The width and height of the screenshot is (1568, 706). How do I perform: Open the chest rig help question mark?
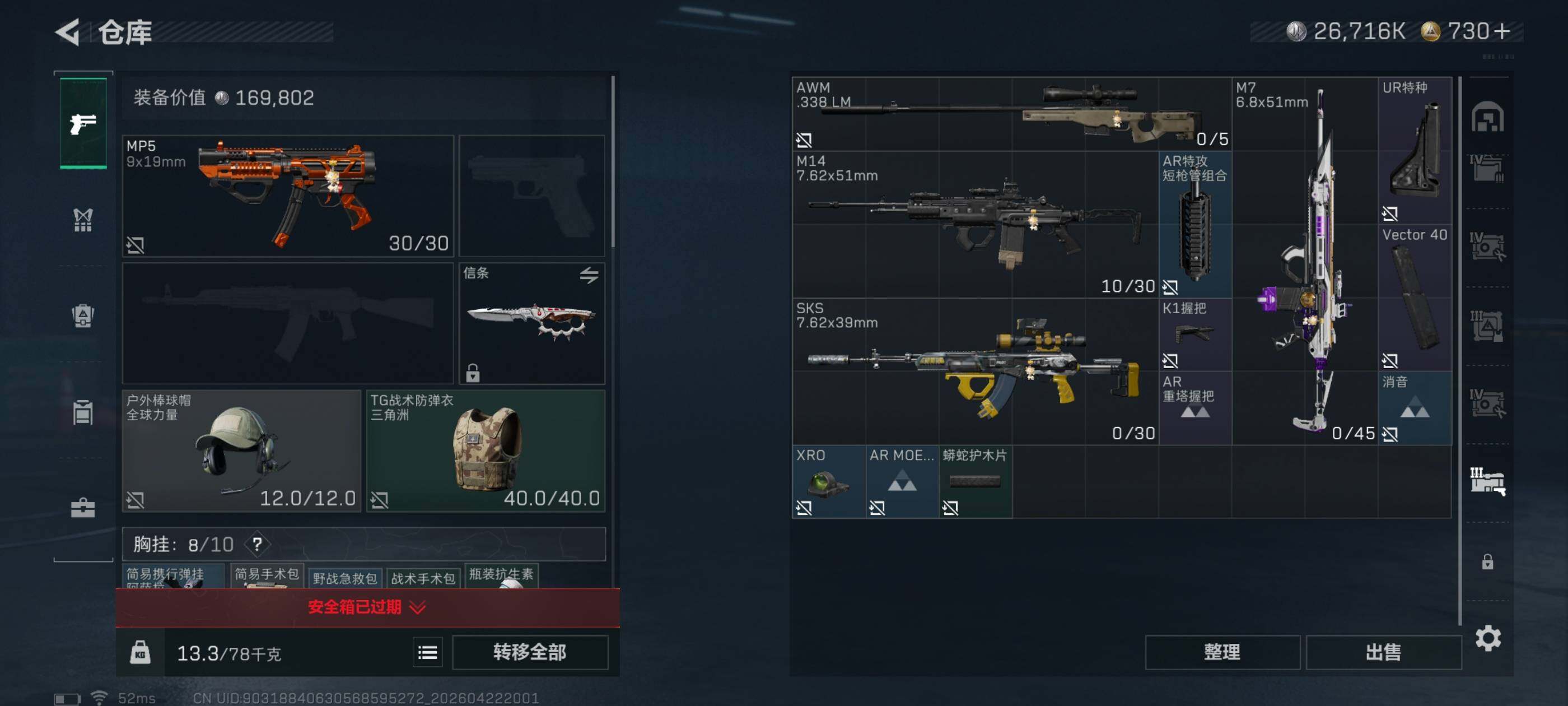pyautogui.click(x=258, y=544)
